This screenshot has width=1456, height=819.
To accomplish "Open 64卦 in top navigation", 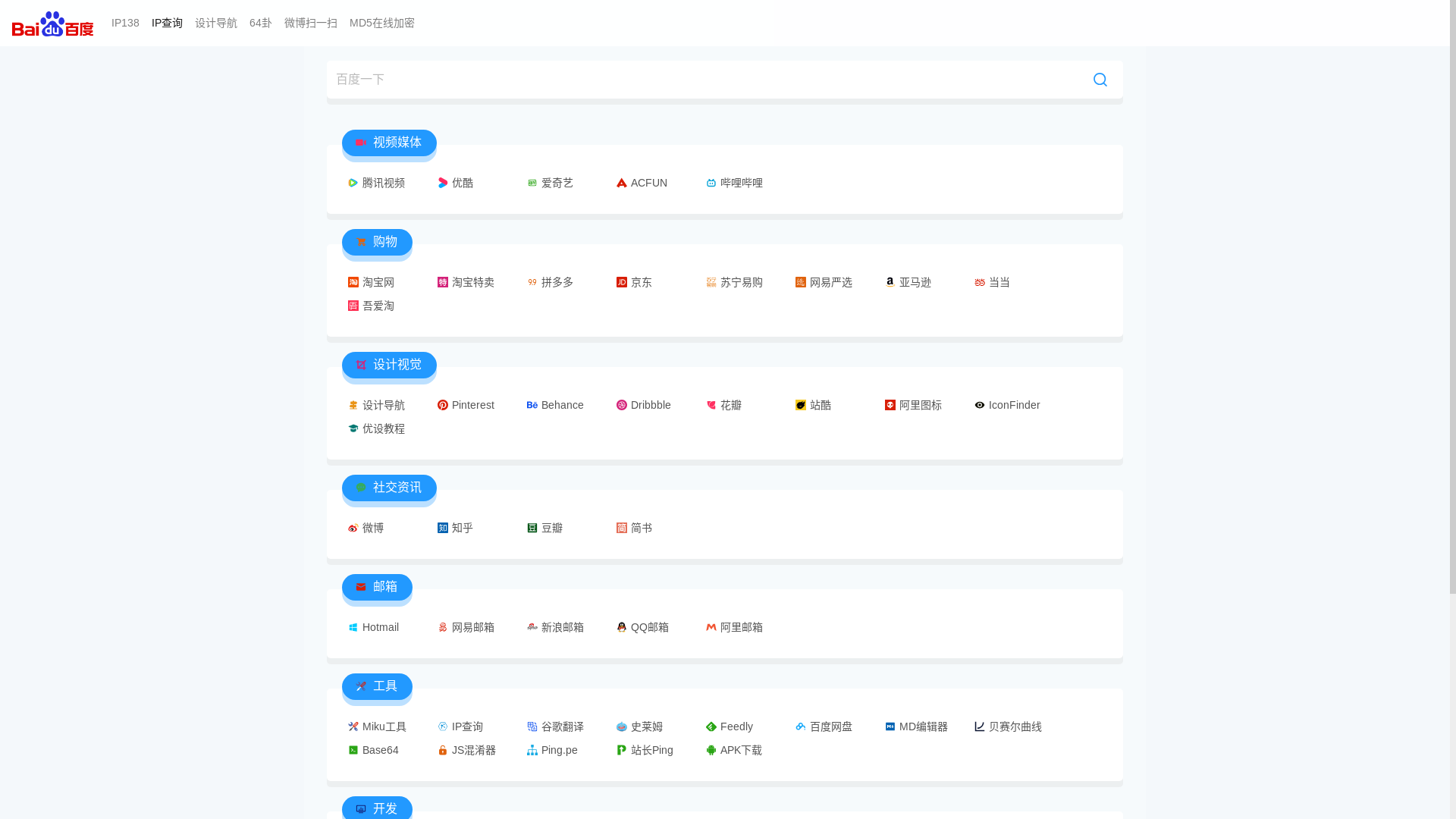I will (260, 23).
